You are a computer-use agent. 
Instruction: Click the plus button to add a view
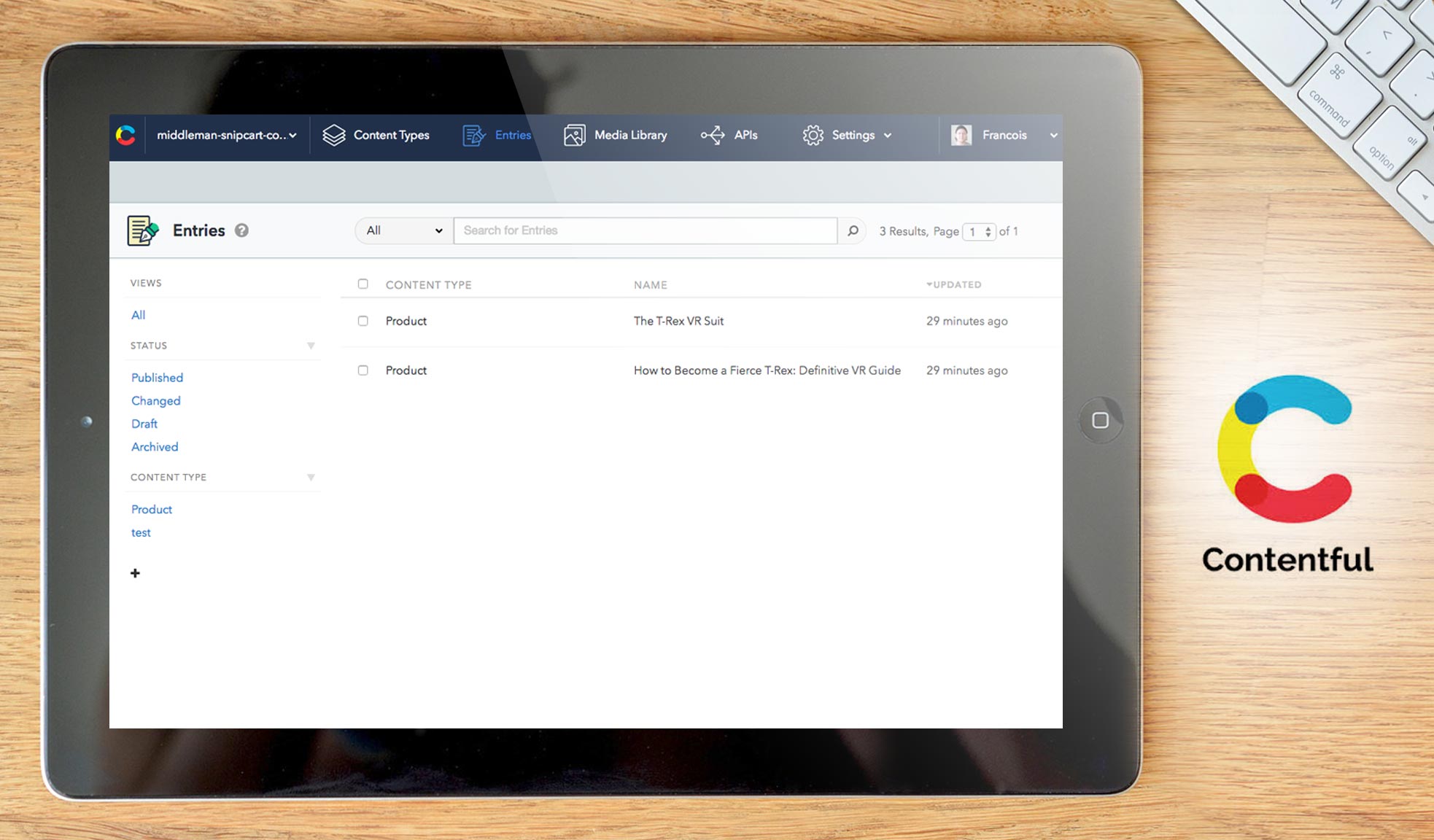[135, 574]
